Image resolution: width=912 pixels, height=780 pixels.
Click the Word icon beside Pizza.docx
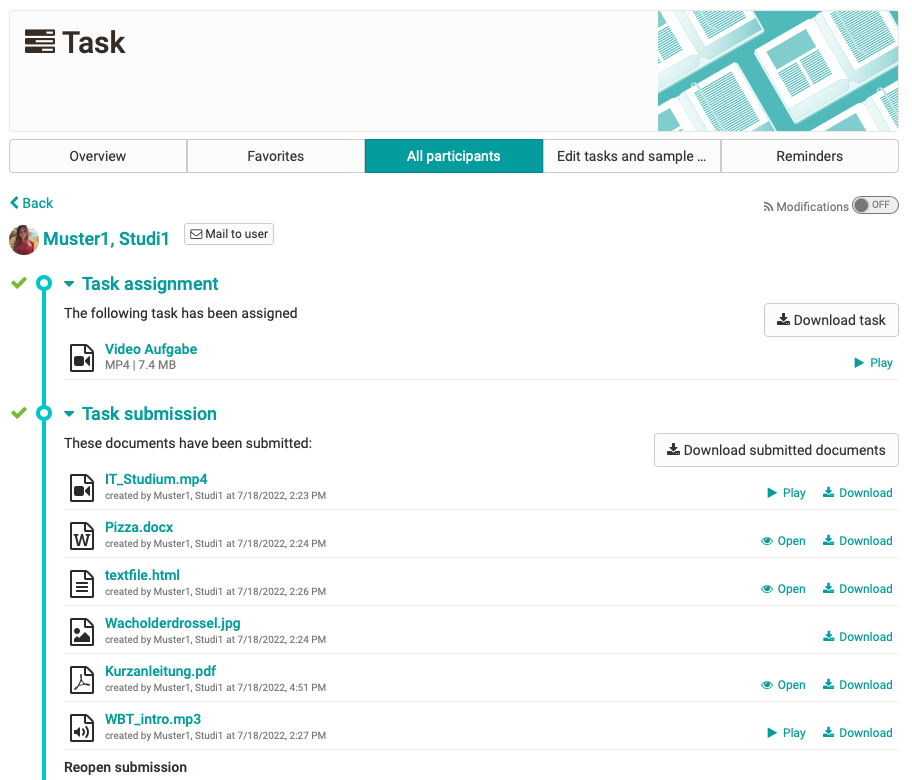tap(81, 535)
